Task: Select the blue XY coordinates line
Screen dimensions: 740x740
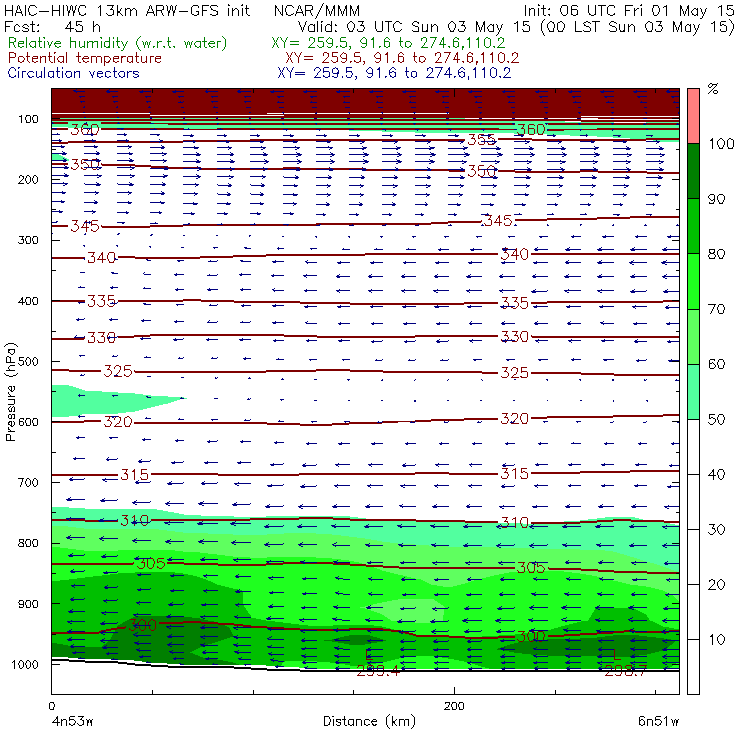Action: click(395, 73)
